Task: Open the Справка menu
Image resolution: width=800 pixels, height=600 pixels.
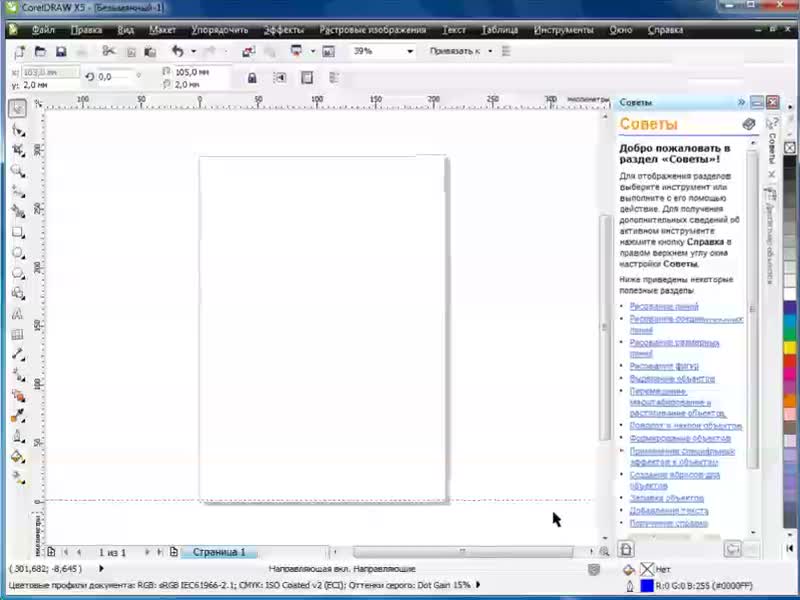Action: [665, 30]
